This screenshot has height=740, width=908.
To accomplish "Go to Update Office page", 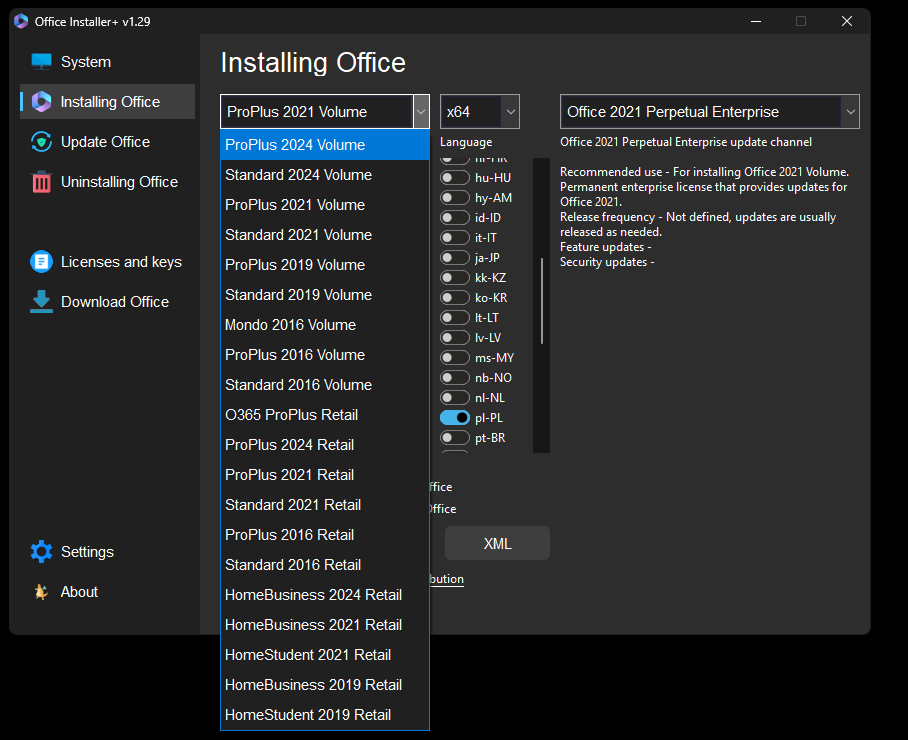I will pyautogui.click(x=108, y=142).
